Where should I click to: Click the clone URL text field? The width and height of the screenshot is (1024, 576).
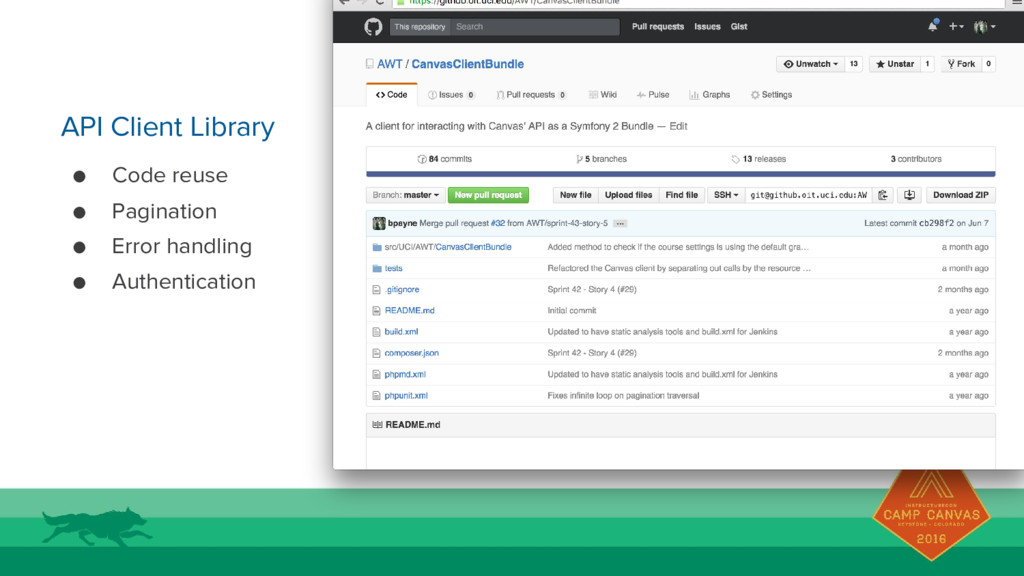pos(808,195)
